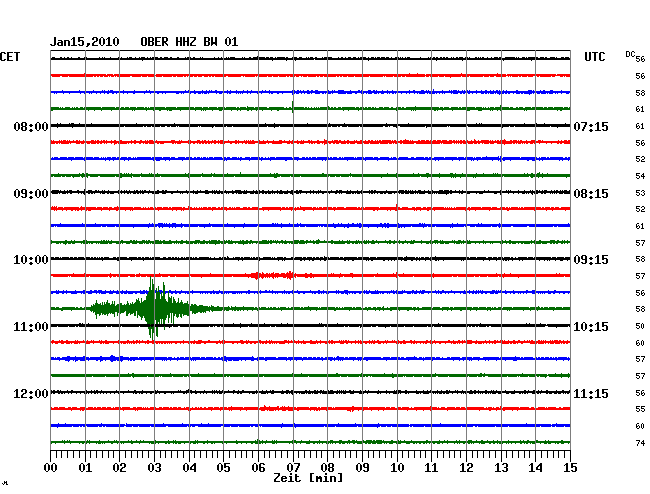Select the 10:00 CET time label
The image size is (650, 494).
[x=31, y=260]
